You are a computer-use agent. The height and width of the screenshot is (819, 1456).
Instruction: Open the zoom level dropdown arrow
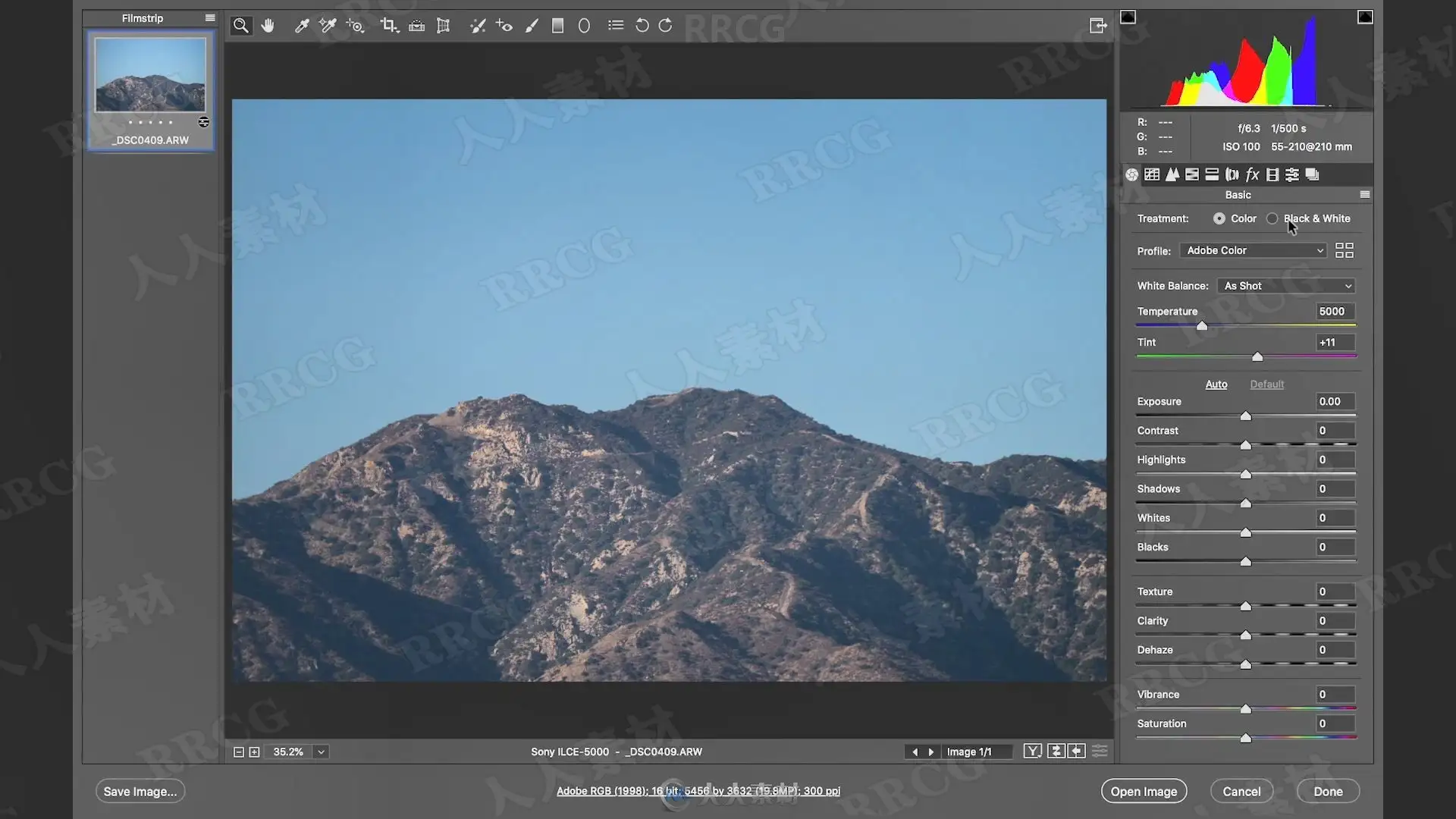(x=322, y=752)
